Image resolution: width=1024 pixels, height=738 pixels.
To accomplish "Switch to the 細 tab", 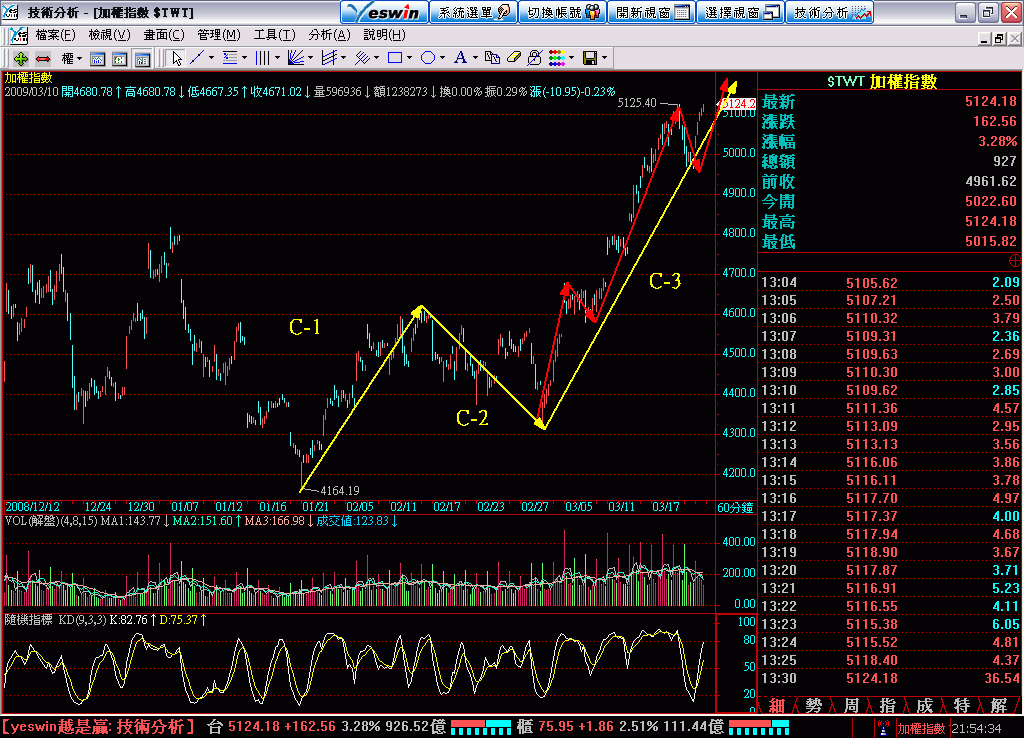I will (x=776, y=705).
